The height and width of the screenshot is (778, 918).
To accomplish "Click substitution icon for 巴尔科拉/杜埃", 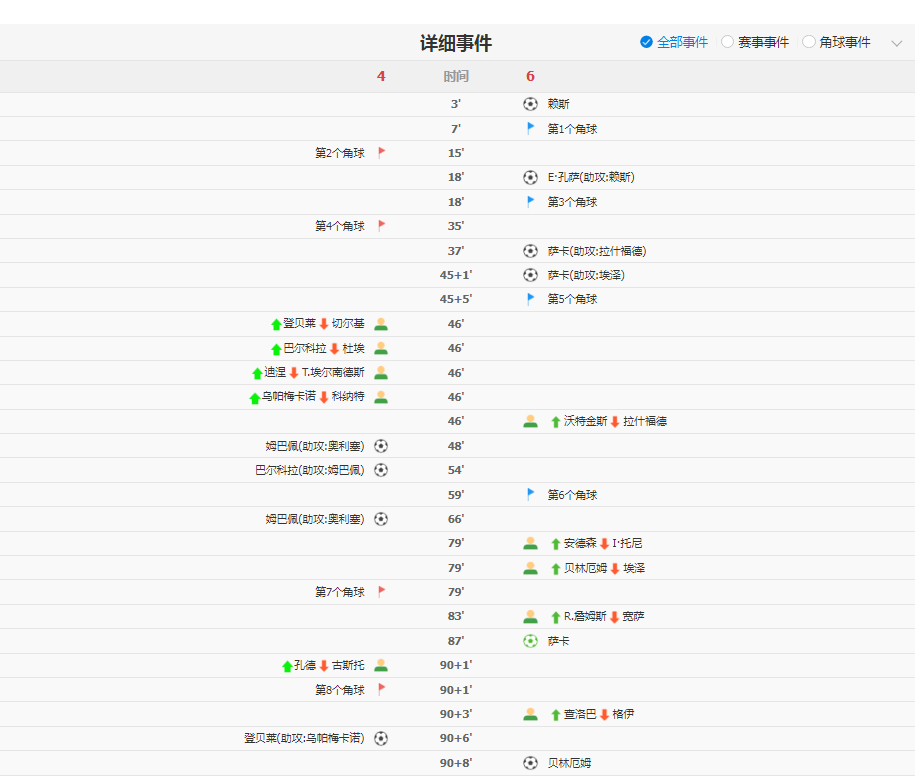I will (381, 348).
